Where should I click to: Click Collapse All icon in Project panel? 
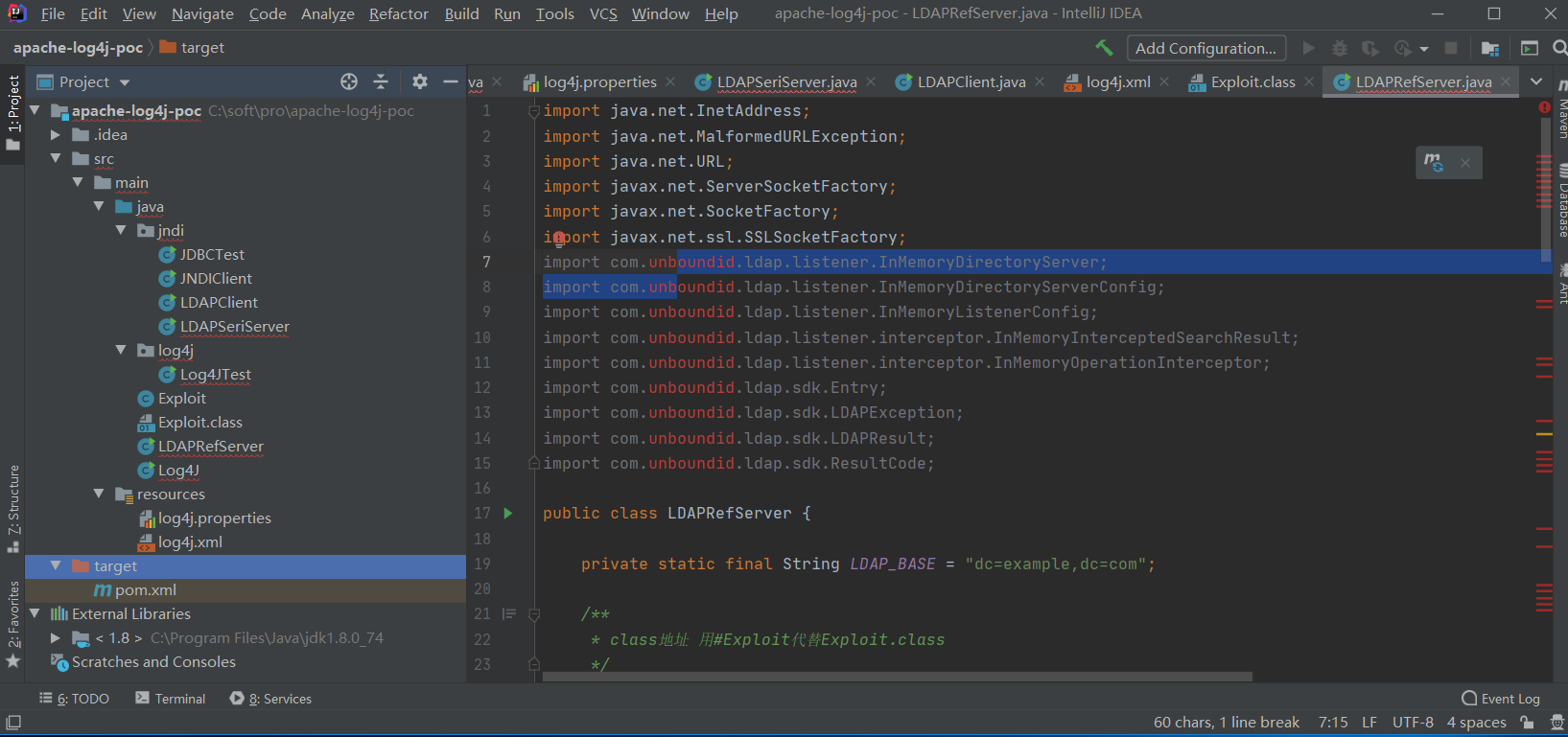[x=381, y=81]
